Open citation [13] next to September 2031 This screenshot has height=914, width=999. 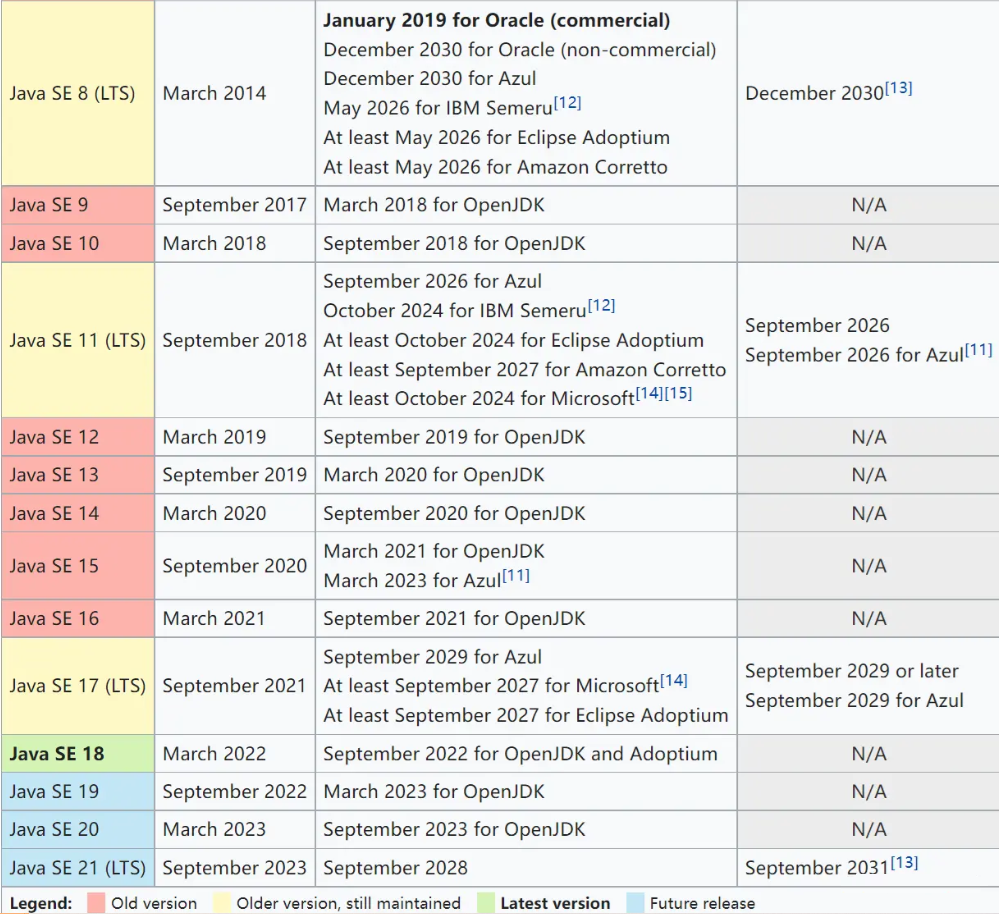[903, 862]
